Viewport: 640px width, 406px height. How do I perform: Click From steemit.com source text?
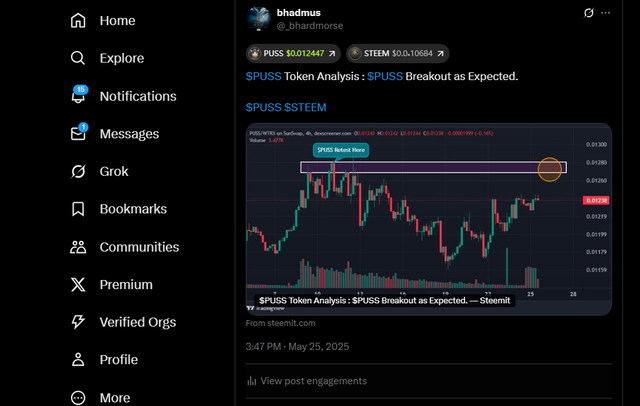[x=280, y=323]
